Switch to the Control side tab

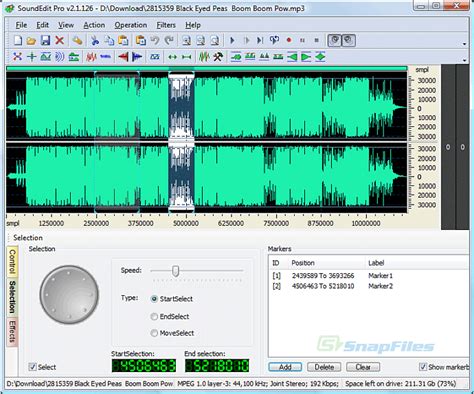pyautogui.click(x=12, y=262)
